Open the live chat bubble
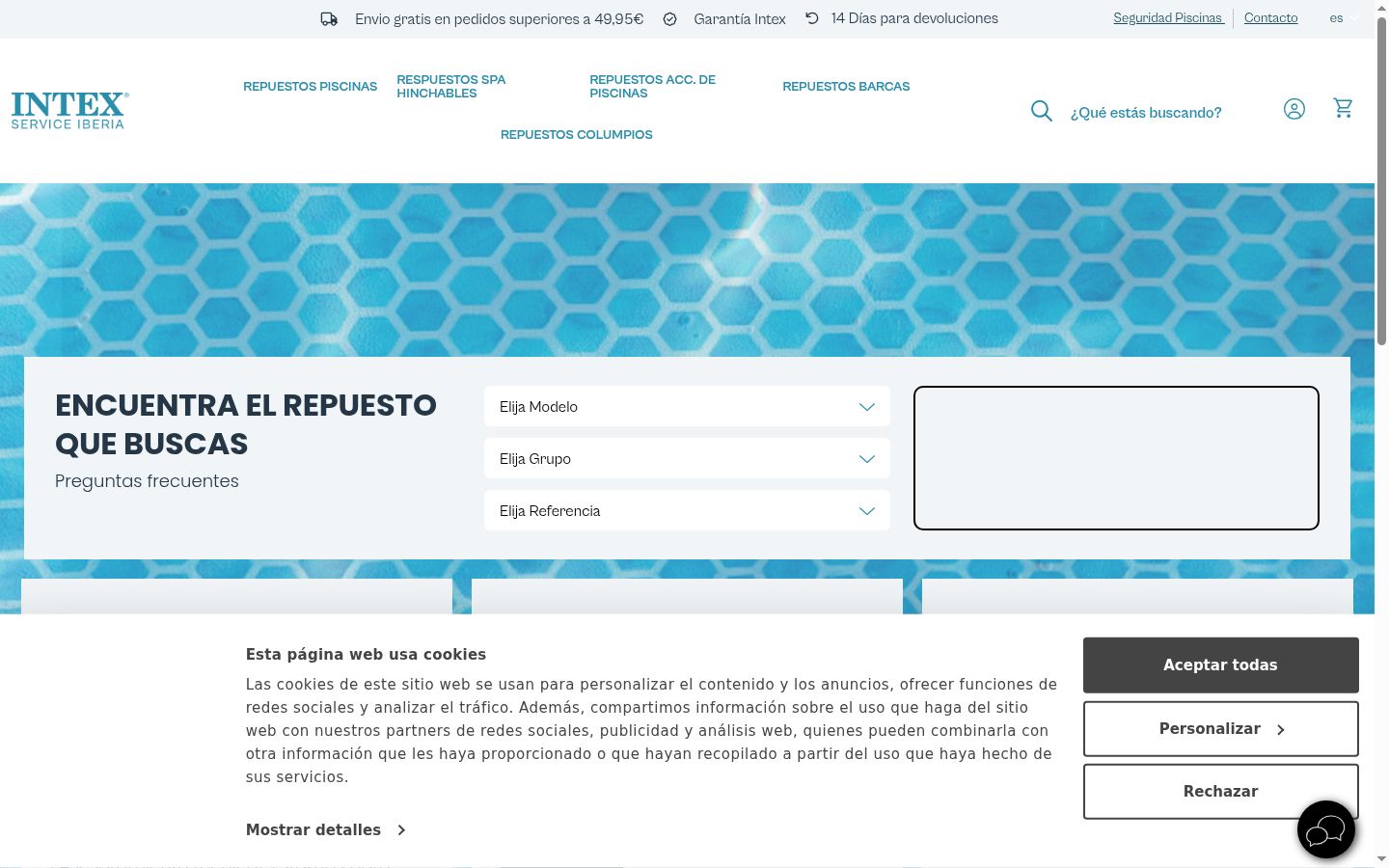Image resolution: width=1389 pixels, height=868 pixels. [1326, 829]
